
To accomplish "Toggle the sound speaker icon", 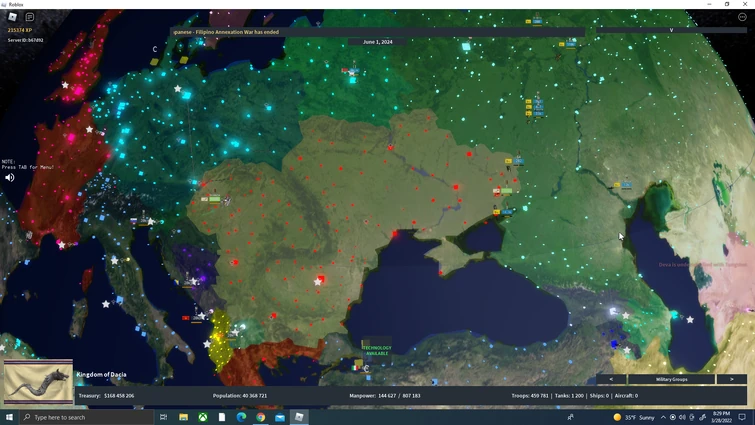I will coord(9,178).
